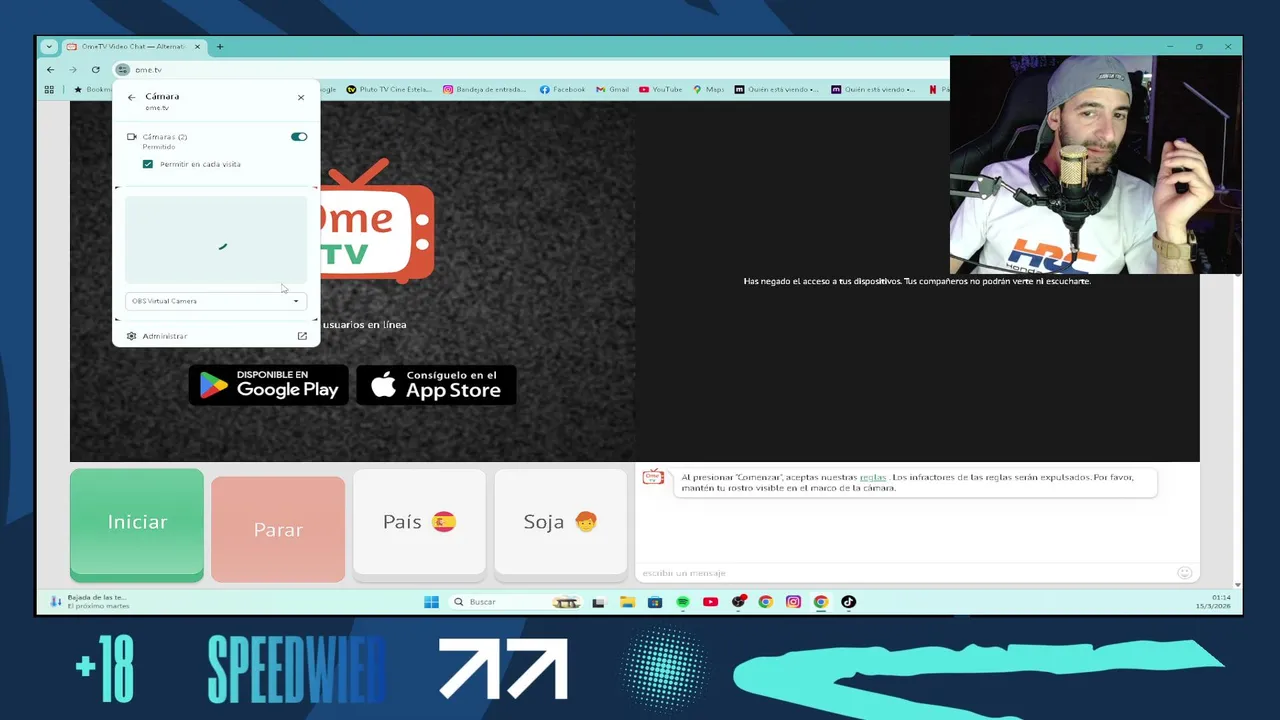Click the browser back arrow
This screenshot has height=720, width=1280.
point(51,70)
